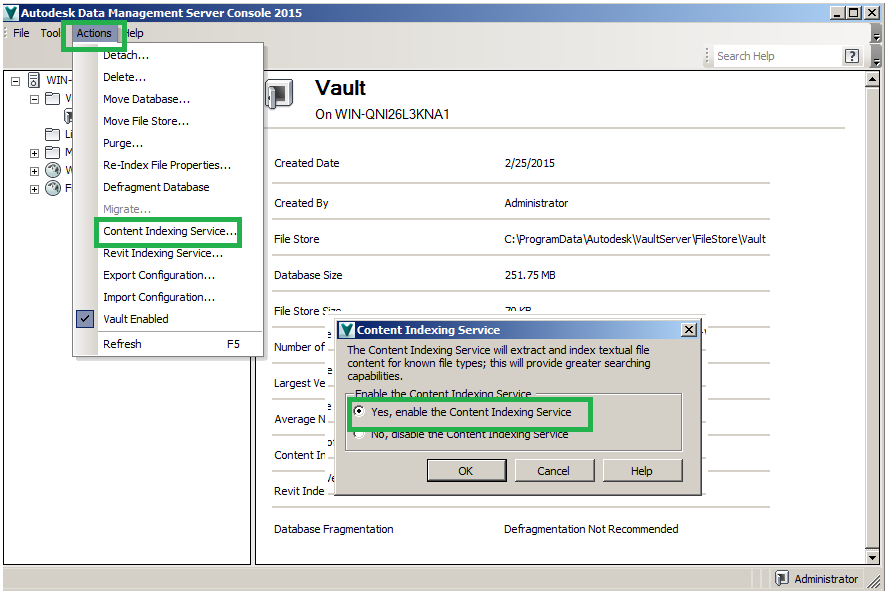The width and height of the screenshot is (887, 593).
Task: Click the Database Fragmentation label
Action: click(334, 529)
